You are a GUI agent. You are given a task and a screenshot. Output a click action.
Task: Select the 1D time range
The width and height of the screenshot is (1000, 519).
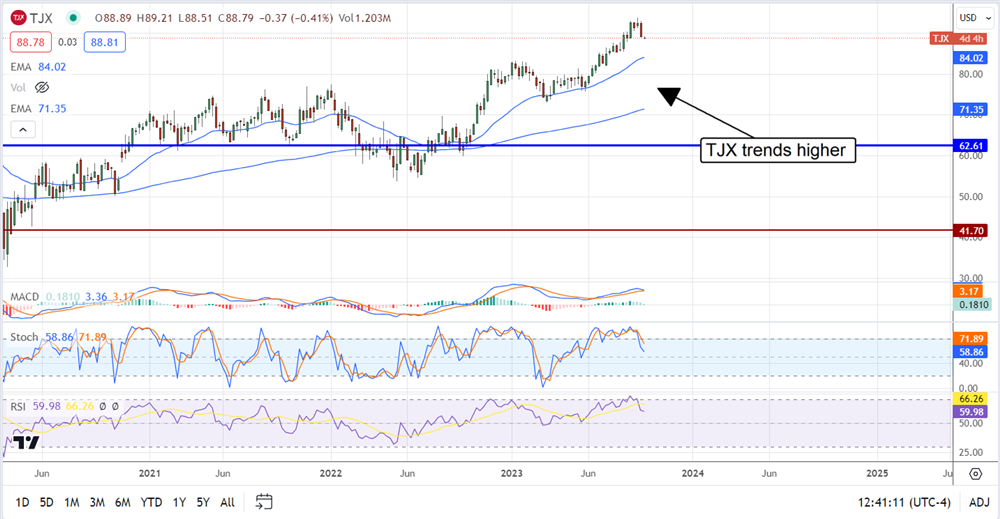[x=20, y=501]
